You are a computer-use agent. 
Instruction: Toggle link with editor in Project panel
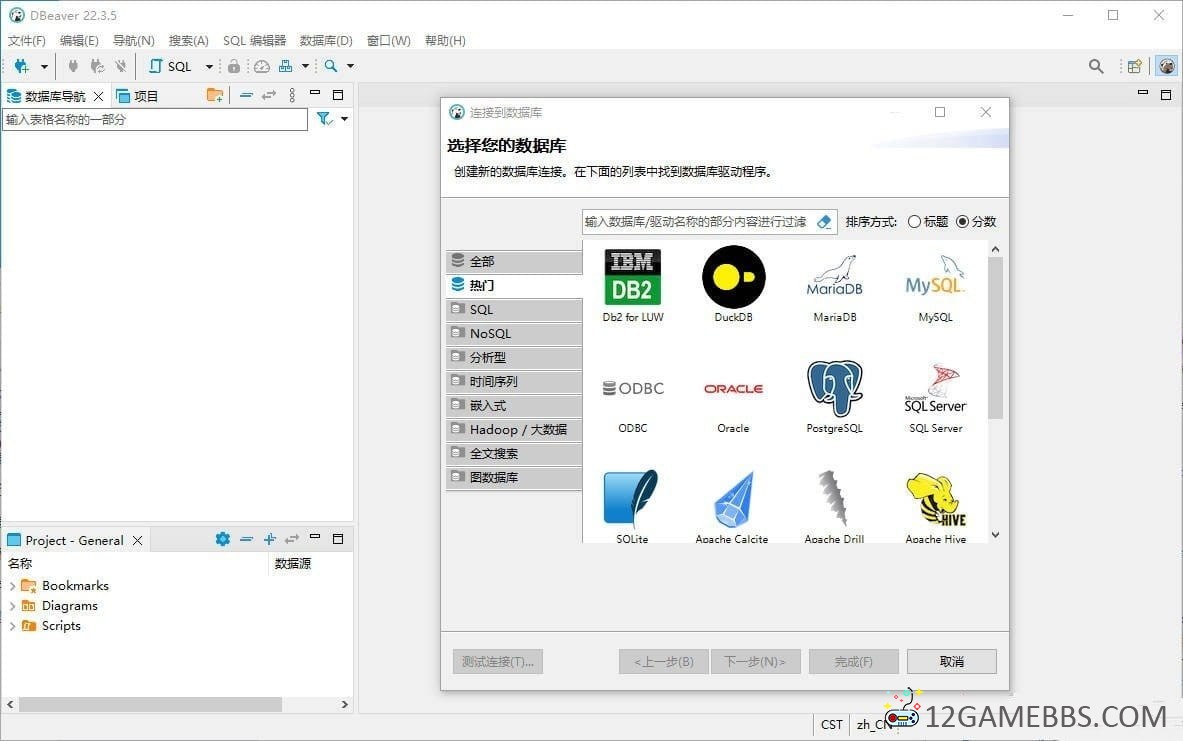(x=292, y=539)
